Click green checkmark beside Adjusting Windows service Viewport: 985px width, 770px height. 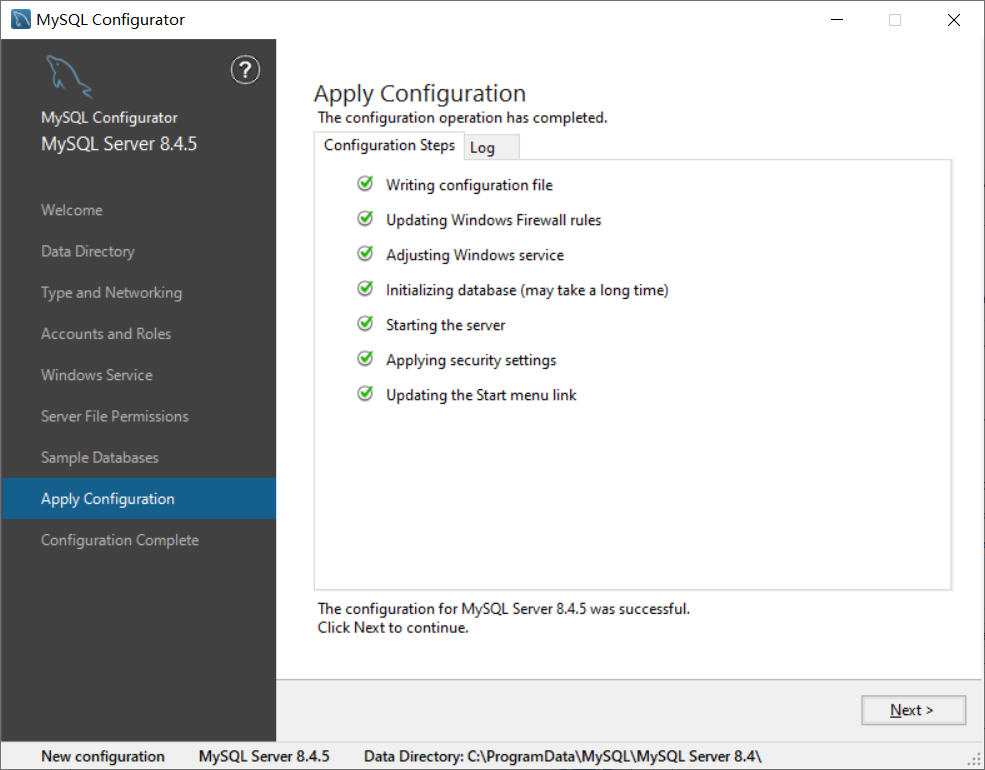365,253
